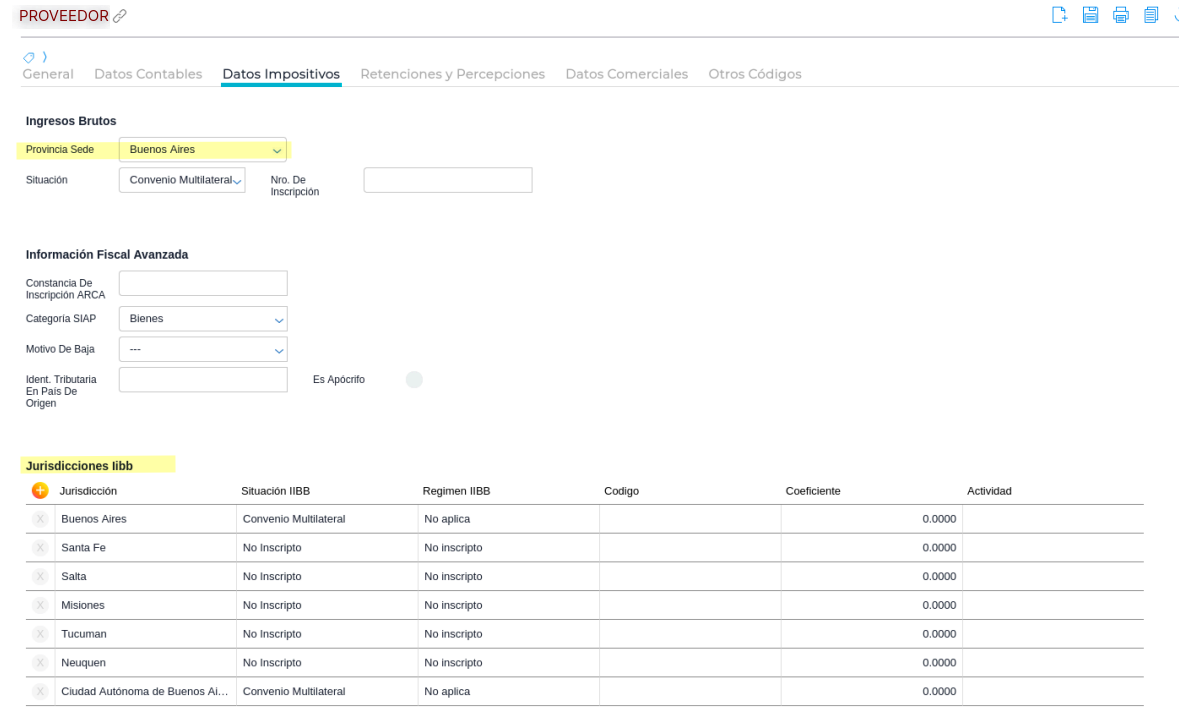Click the link icon beside PROVEEDOR

pyautogui.click(x=120, y=16)
